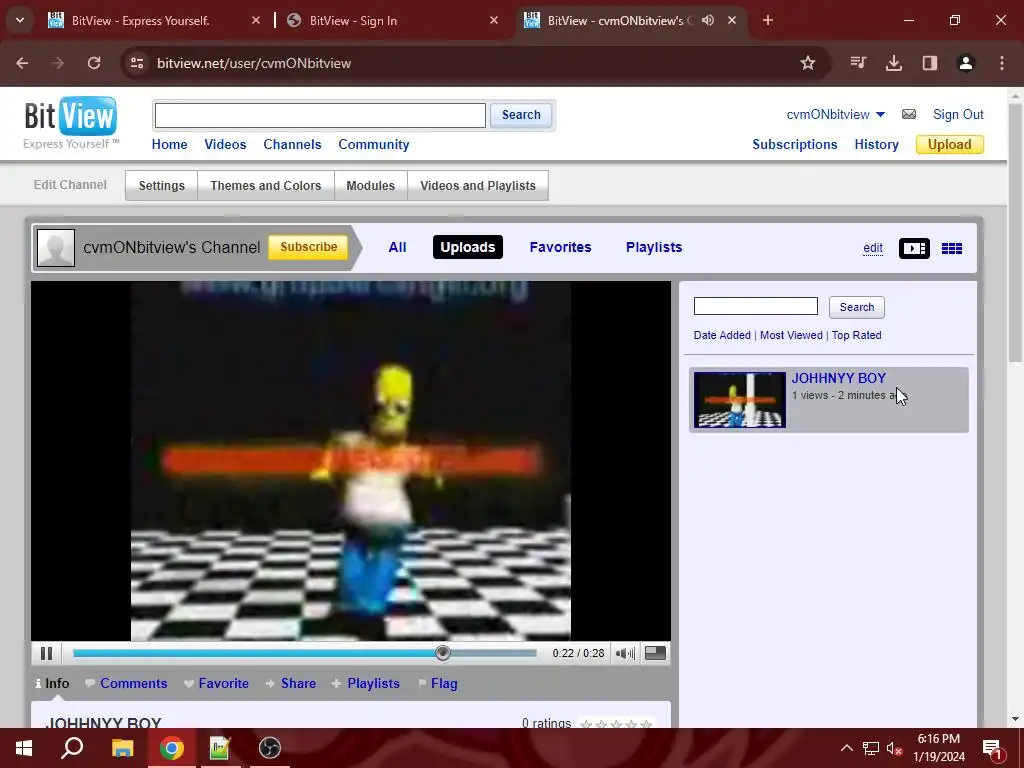Open the Community navigation link
Screen dimensions: 1024x768
point(374,144)
